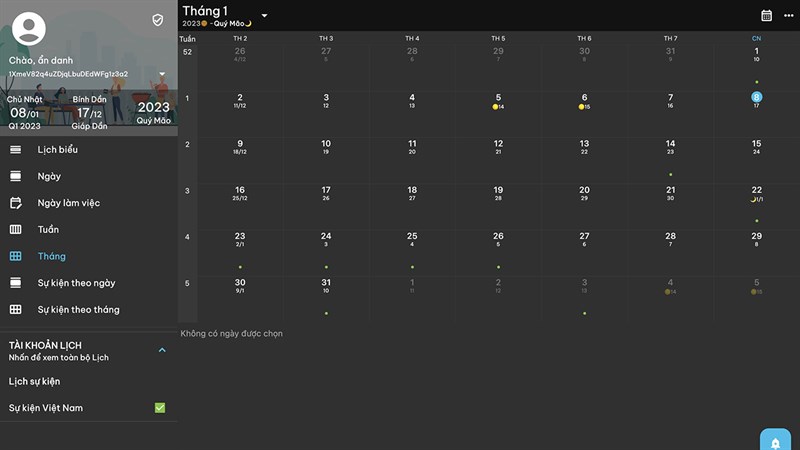Click the Tuần view icon
The width and height of the screenshot is (800, 450).
point(16,230)
